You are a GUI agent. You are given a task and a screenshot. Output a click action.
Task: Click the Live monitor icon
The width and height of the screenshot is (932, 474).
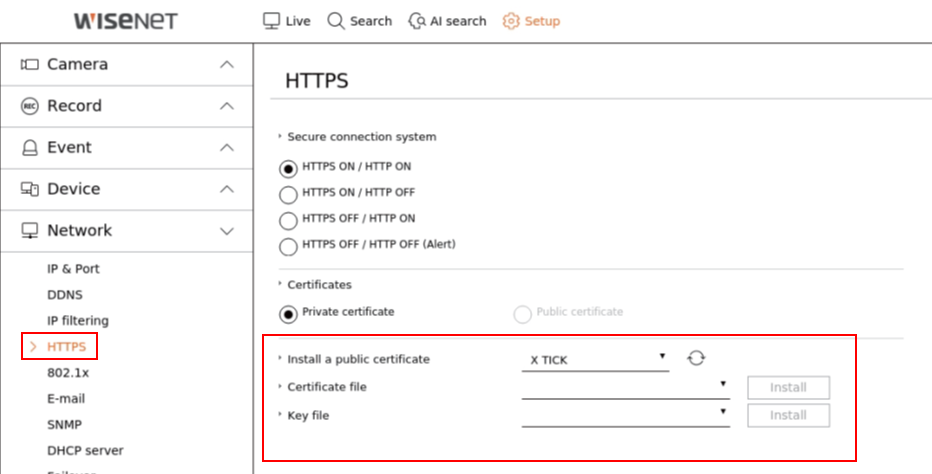(271, 21)
